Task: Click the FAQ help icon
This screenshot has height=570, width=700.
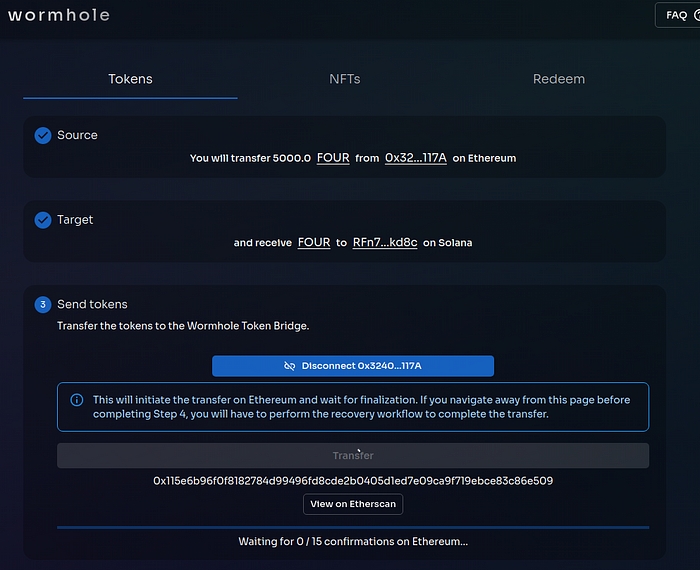Action: point(696,15)
